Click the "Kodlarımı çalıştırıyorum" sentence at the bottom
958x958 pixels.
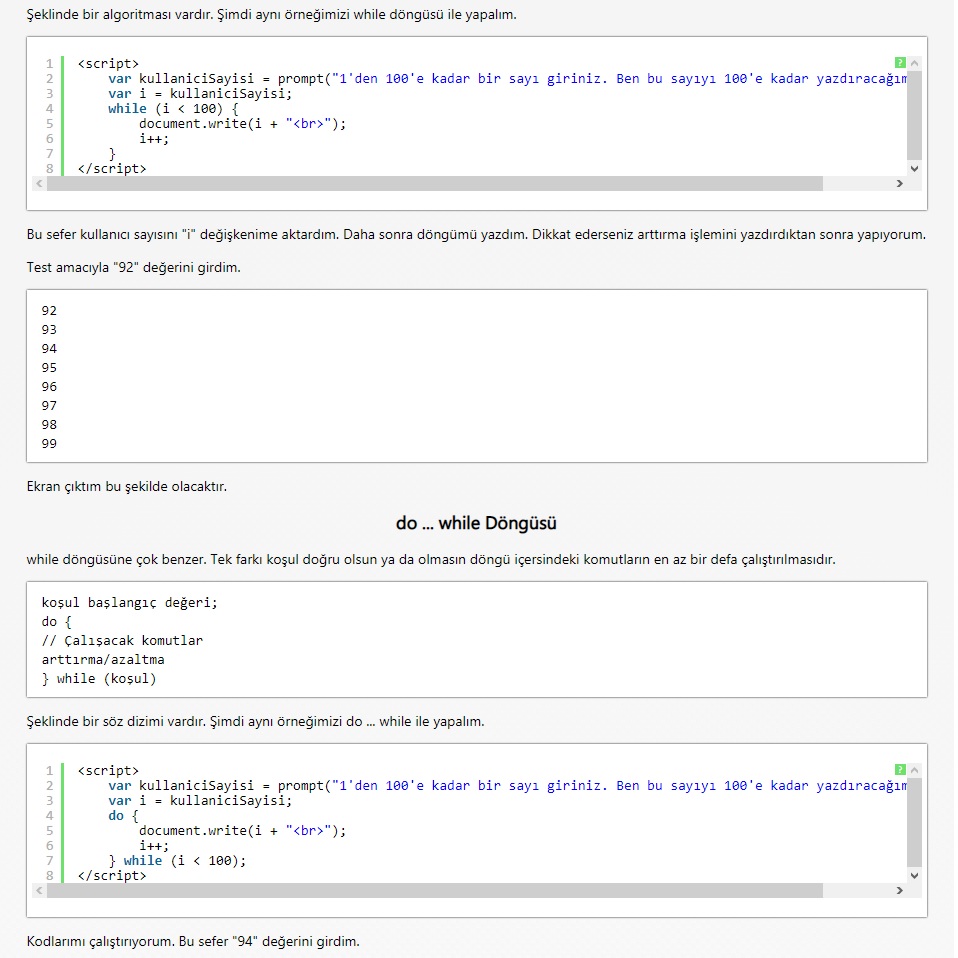[192, 942]
